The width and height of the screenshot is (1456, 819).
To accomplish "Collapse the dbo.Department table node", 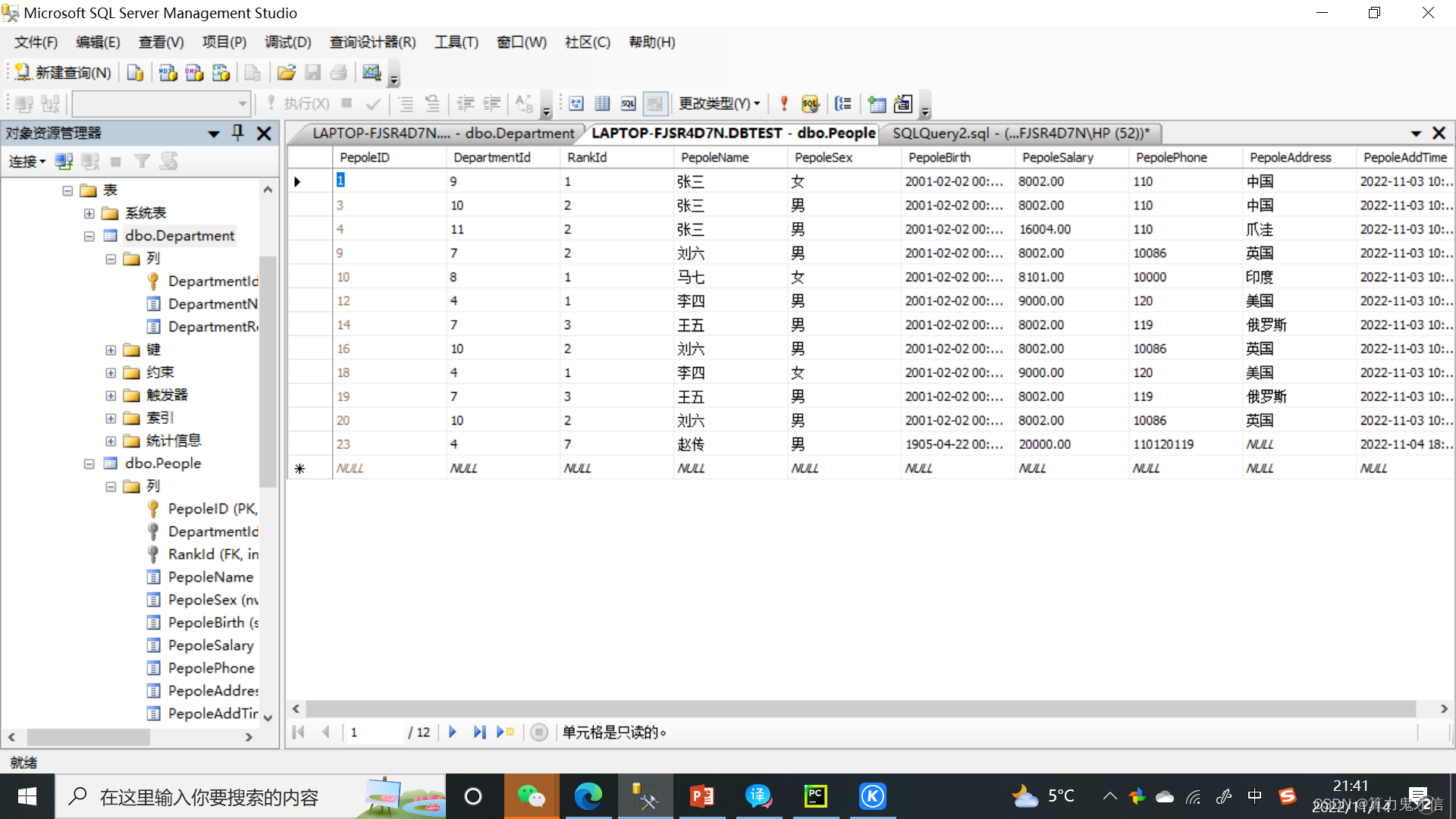I will [x=89, y=236].
